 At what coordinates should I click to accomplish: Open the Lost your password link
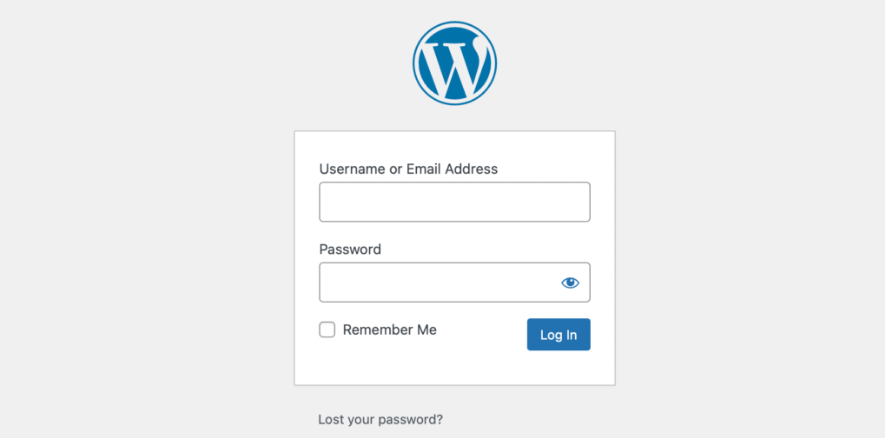[380, 420]
